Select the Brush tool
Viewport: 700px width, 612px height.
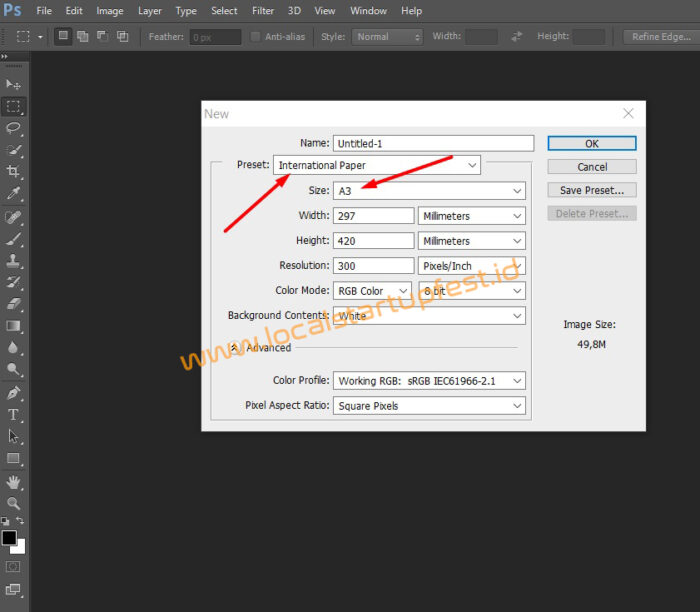(13, 239)
